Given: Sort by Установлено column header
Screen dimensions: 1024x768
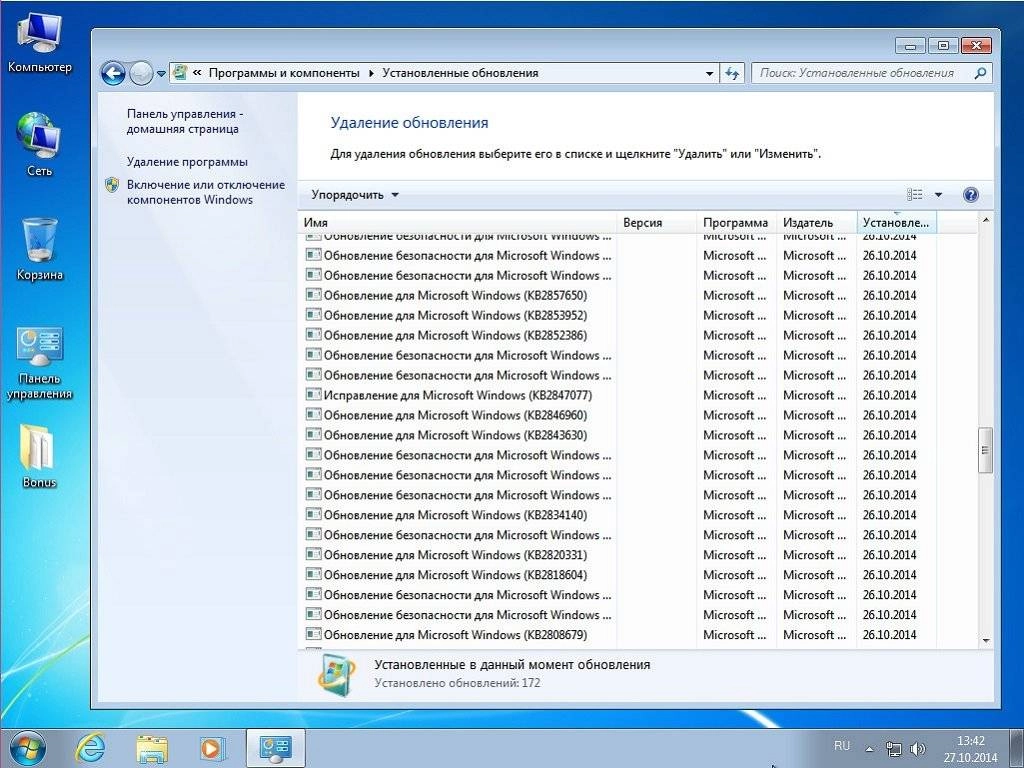Looking at the screenshot, I should click(x=896, y=223).
